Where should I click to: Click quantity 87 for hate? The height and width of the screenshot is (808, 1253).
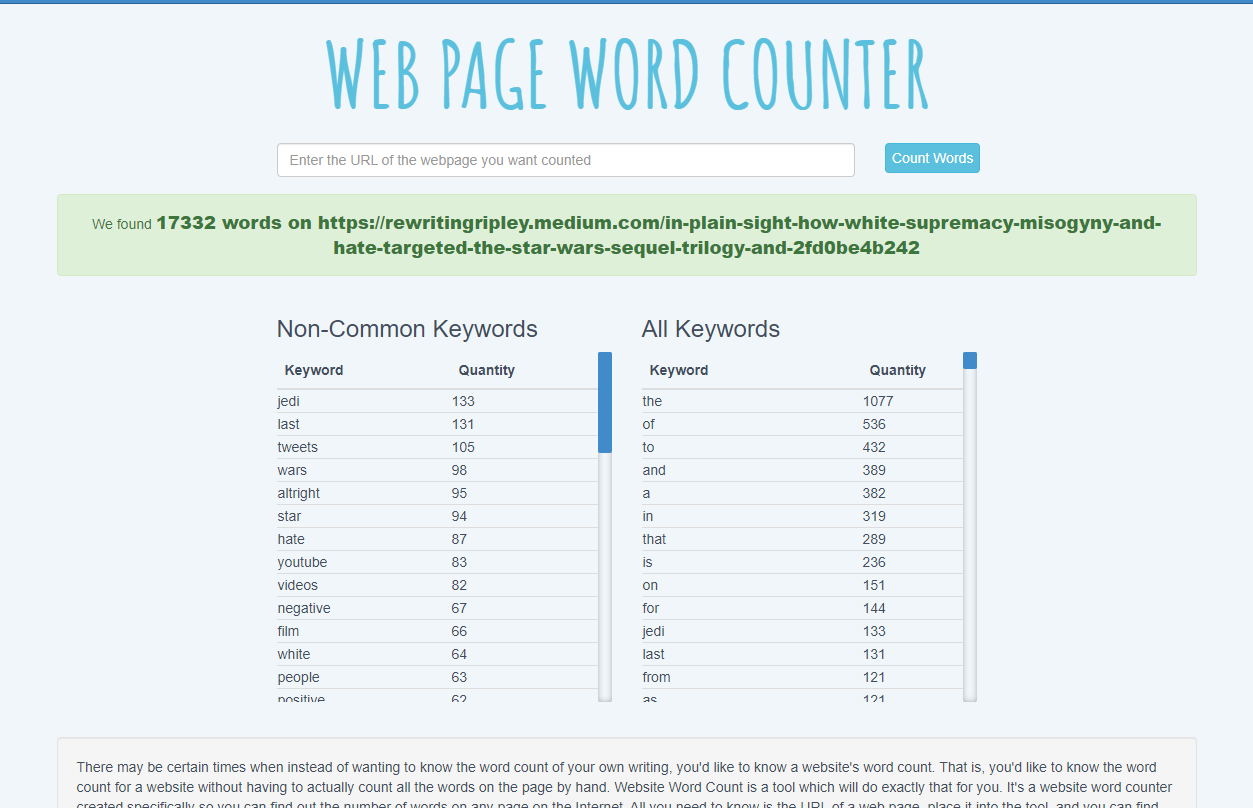point(459,539)
